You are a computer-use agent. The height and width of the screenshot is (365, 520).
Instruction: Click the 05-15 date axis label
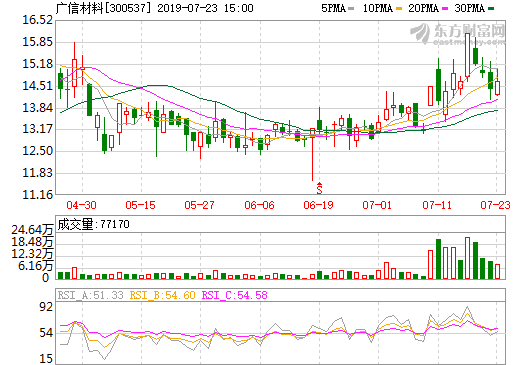[x=140, y=205]
